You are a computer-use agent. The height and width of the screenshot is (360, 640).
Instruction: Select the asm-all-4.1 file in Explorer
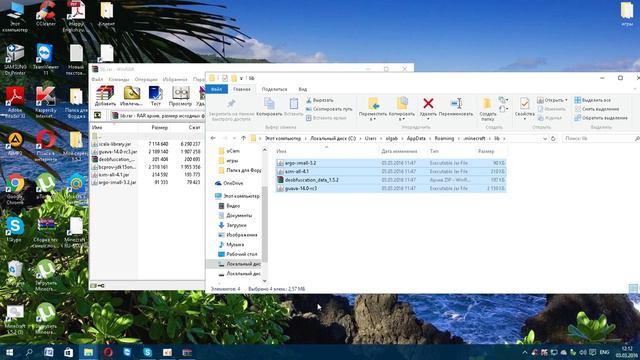coord(391,171)
